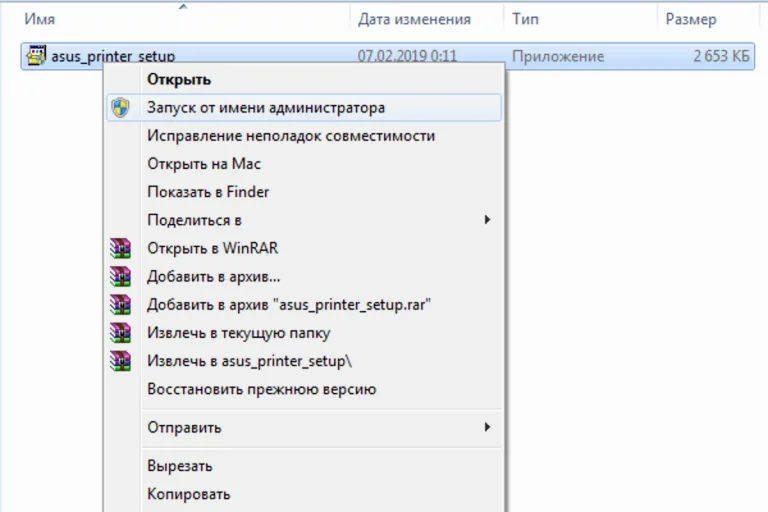Screen dimensions: 768x512
Task: Click the 2 653 КБ size cell
Action: [721, 56]
